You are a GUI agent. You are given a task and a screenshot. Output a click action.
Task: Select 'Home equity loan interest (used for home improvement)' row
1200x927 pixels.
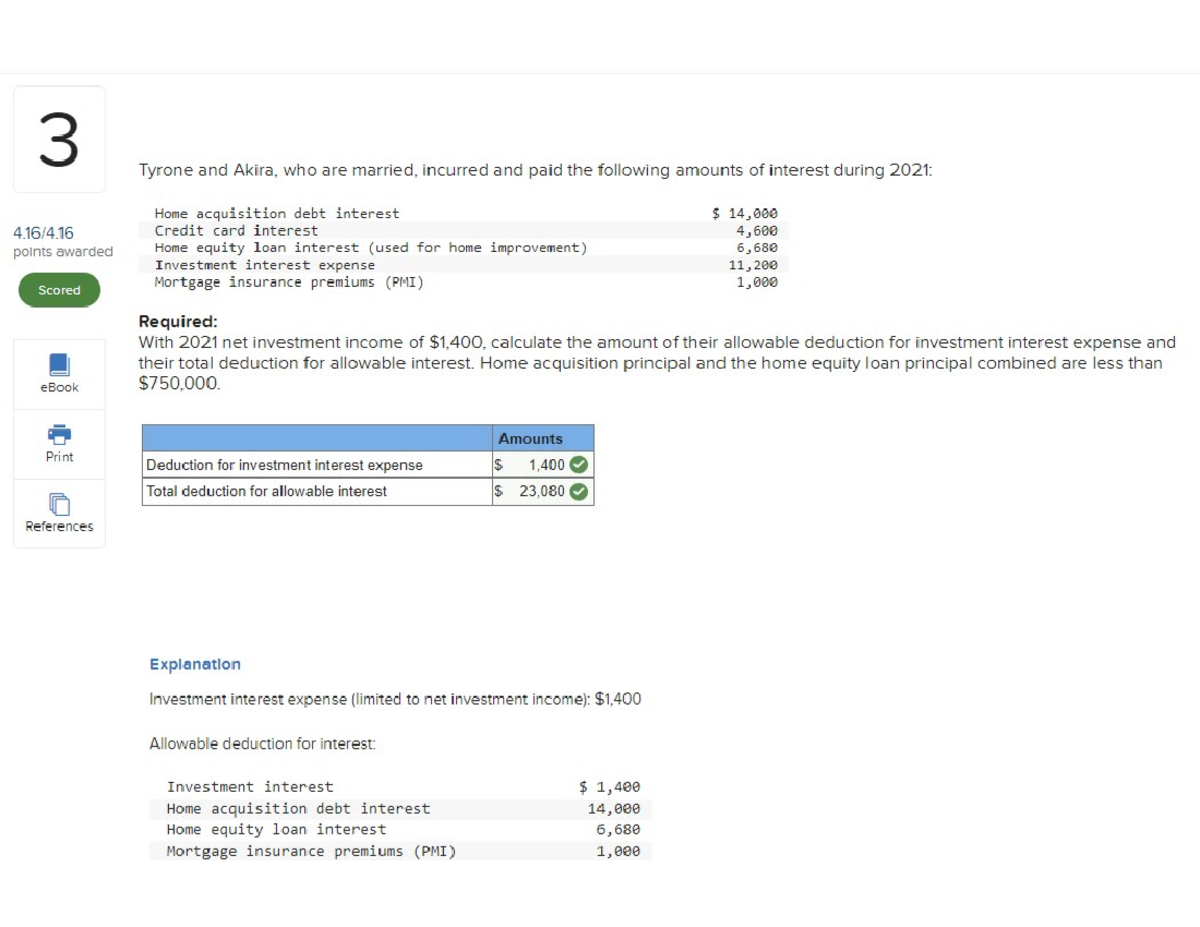370,247
